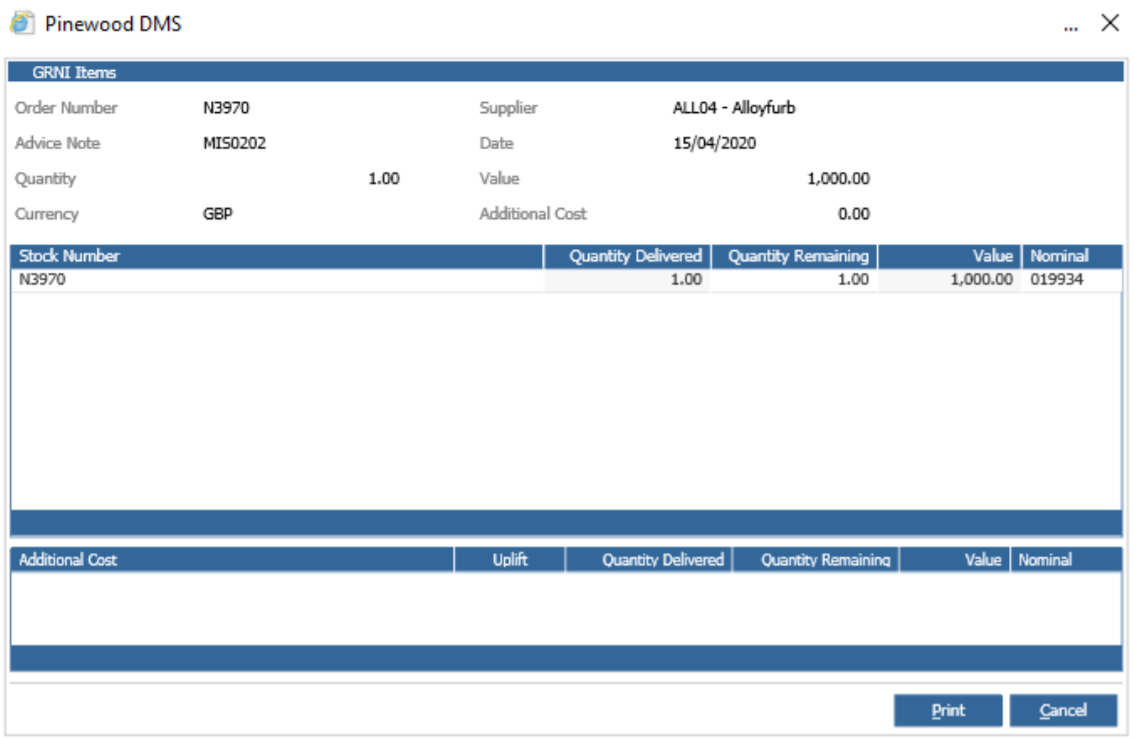
Task: Close the Pinewood DMS window
Action: point(1110,23)
